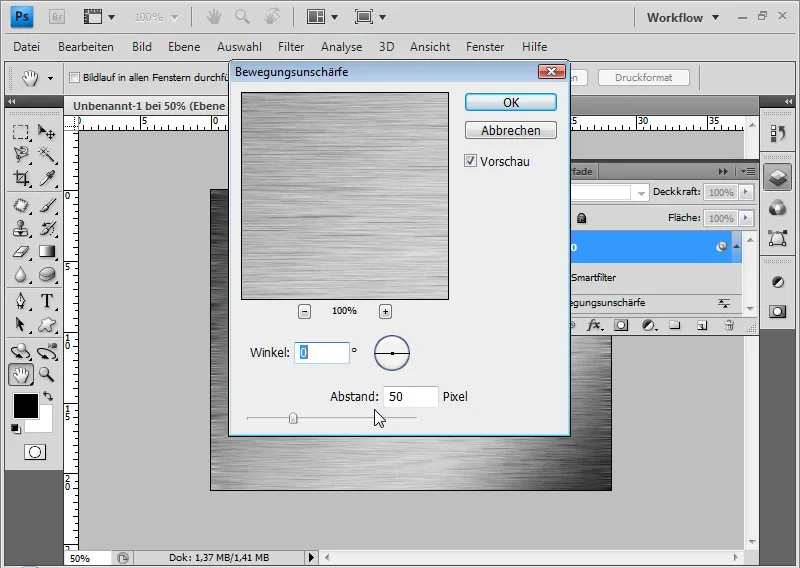Select the Magic Wand tool

coord(47,155)
